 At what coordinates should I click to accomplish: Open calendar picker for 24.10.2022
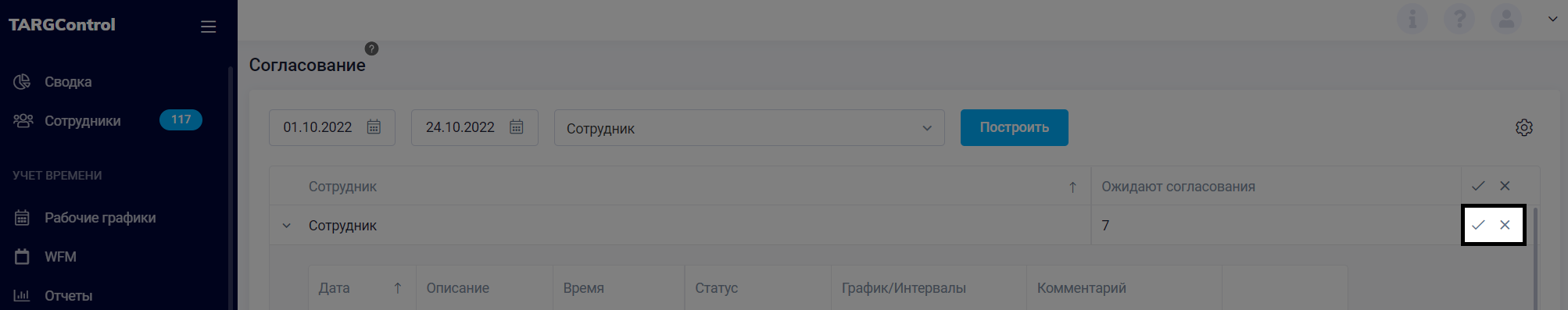516,127
